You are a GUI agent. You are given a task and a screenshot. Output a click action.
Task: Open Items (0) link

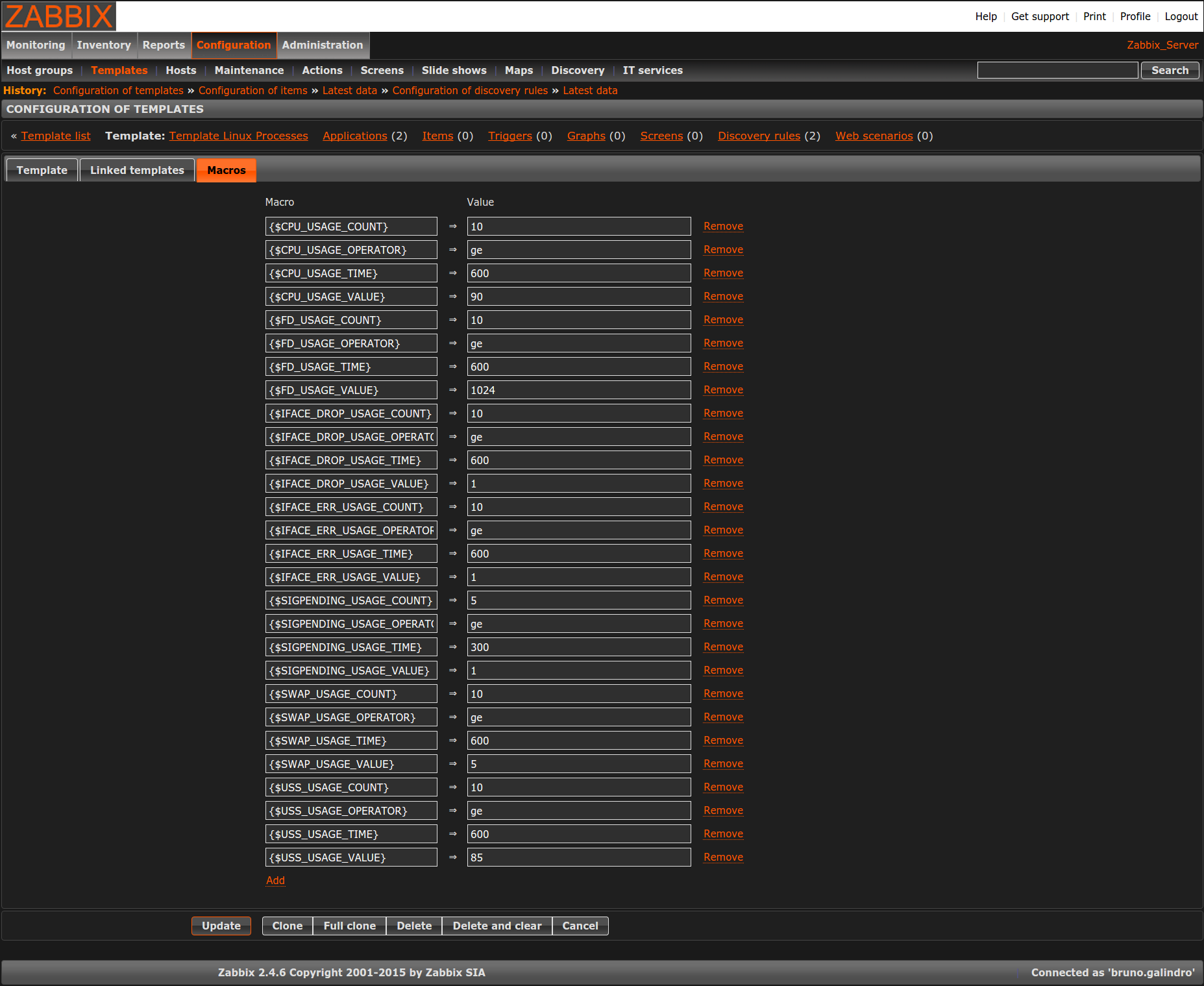(x=438, y=136)
